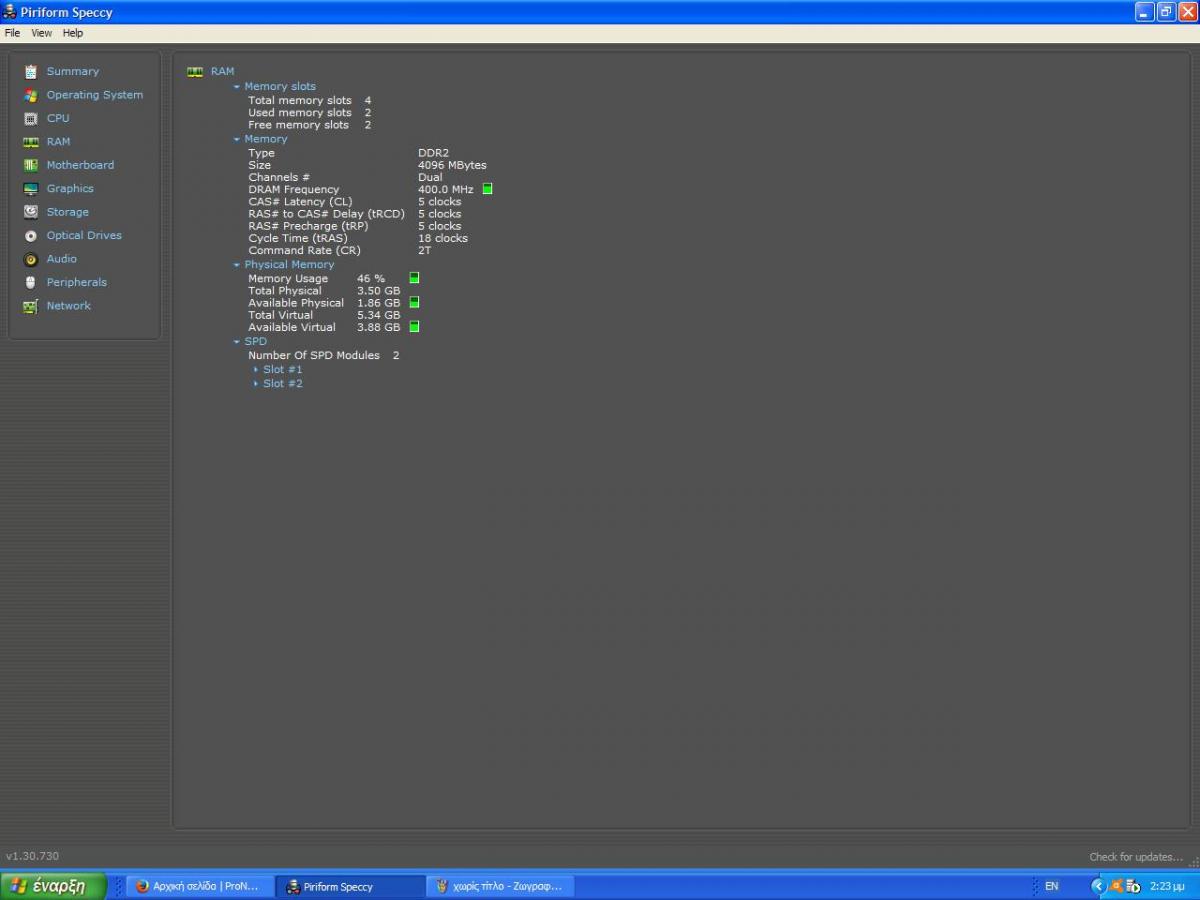Click the green indicator beside Available Virtual
1200x900 pixels.
tap(414, 327)
